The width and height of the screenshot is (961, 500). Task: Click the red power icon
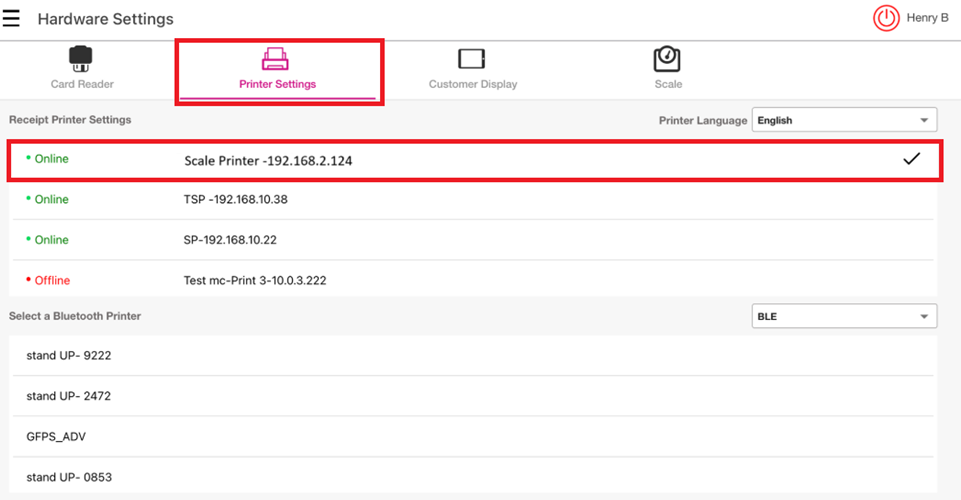pos(886,18)
